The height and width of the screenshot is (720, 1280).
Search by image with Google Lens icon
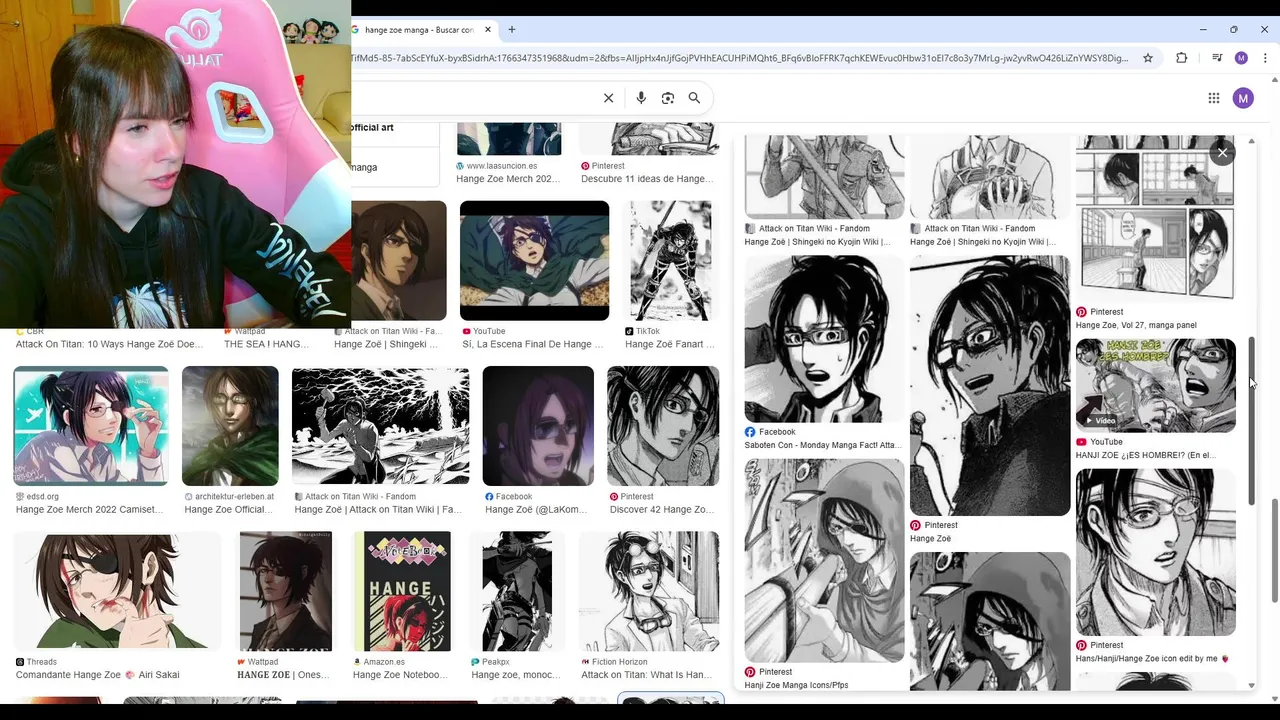668,98
